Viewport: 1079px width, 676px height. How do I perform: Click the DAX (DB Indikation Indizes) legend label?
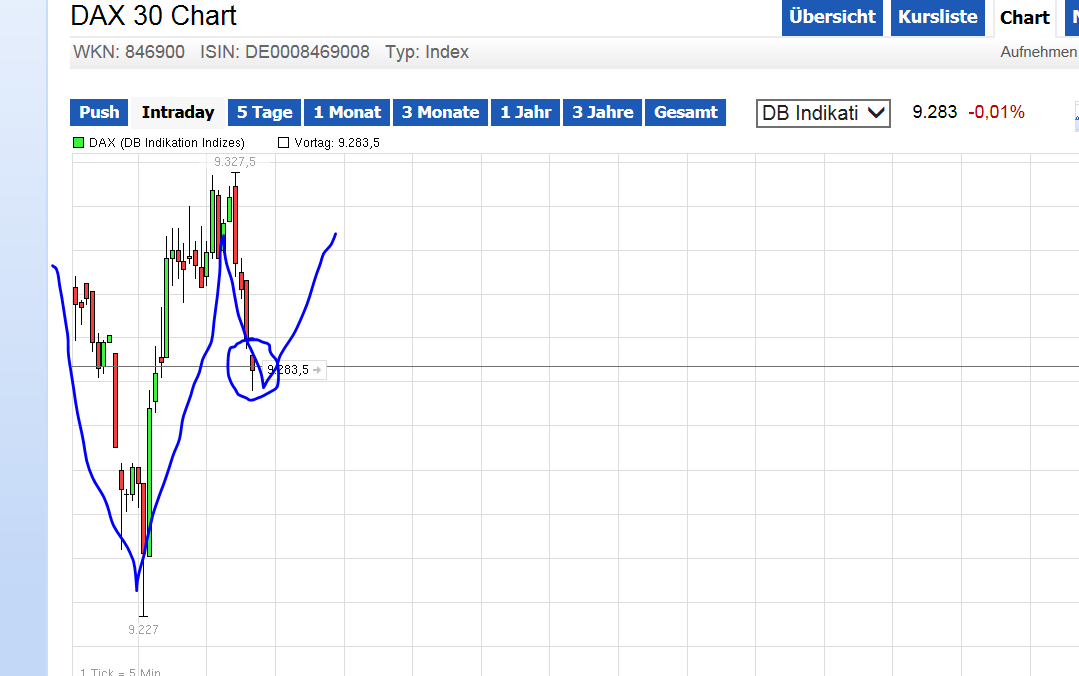167,142
